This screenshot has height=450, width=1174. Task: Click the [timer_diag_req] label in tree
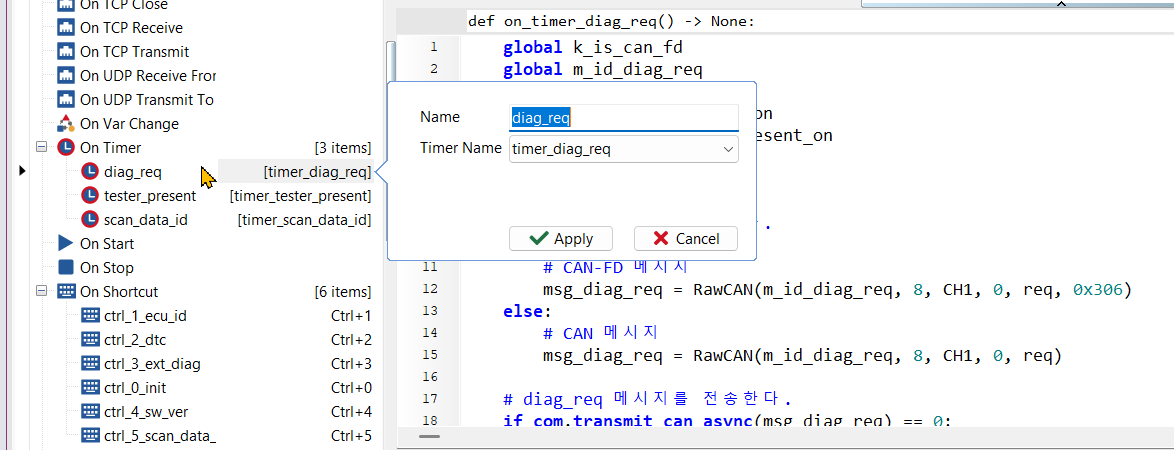click(x=317, y=172)
